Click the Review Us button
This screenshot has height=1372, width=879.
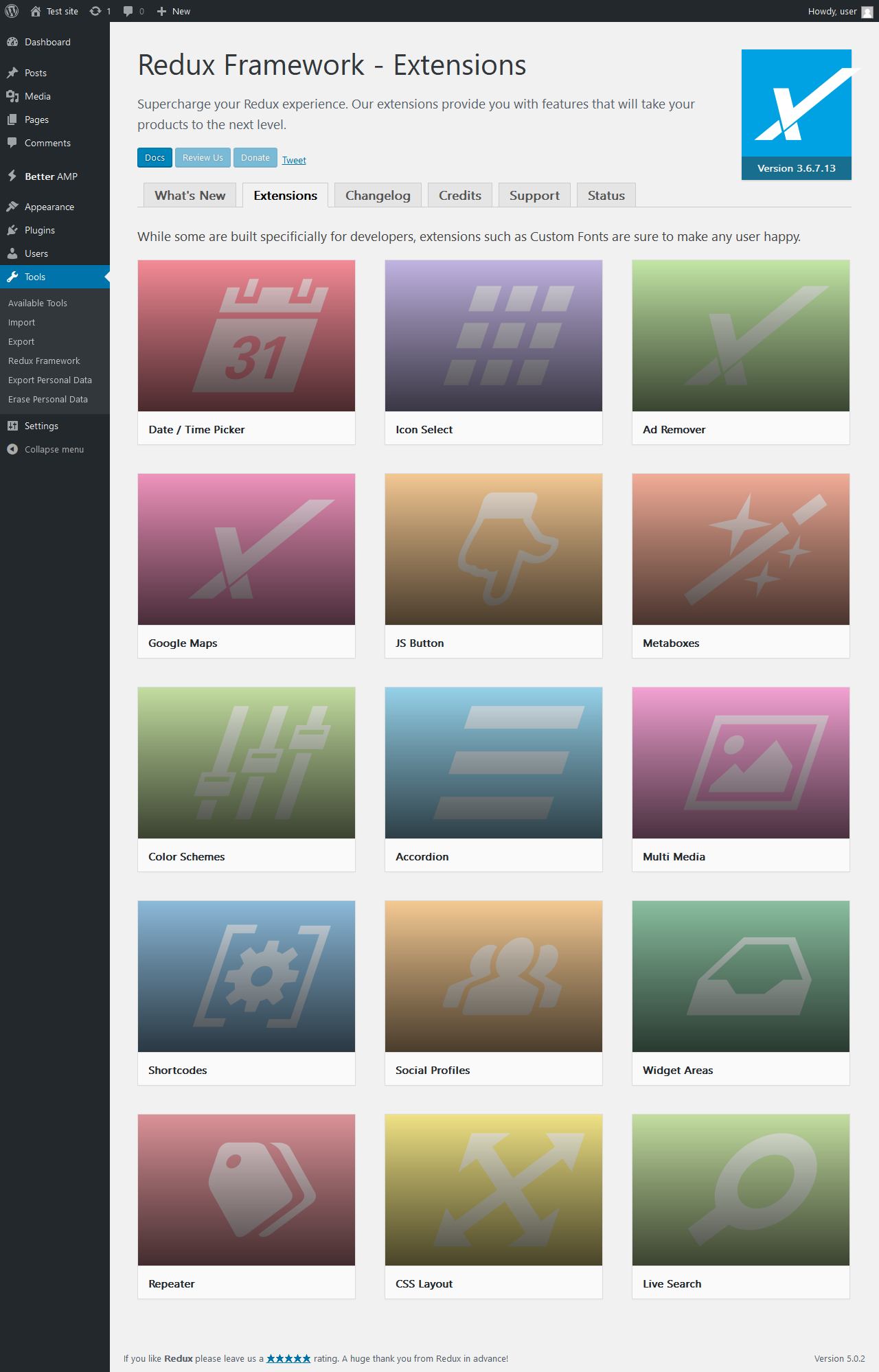pos(203,157)
